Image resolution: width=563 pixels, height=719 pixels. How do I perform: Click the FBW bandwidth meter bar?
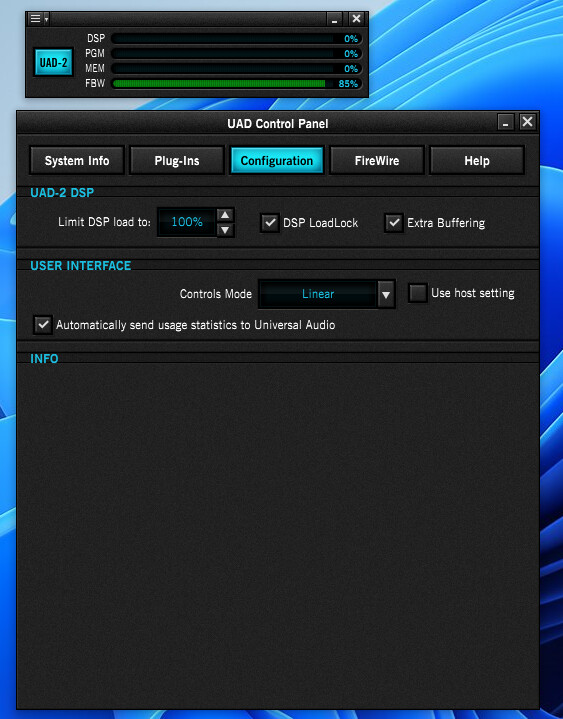point(237,83)
